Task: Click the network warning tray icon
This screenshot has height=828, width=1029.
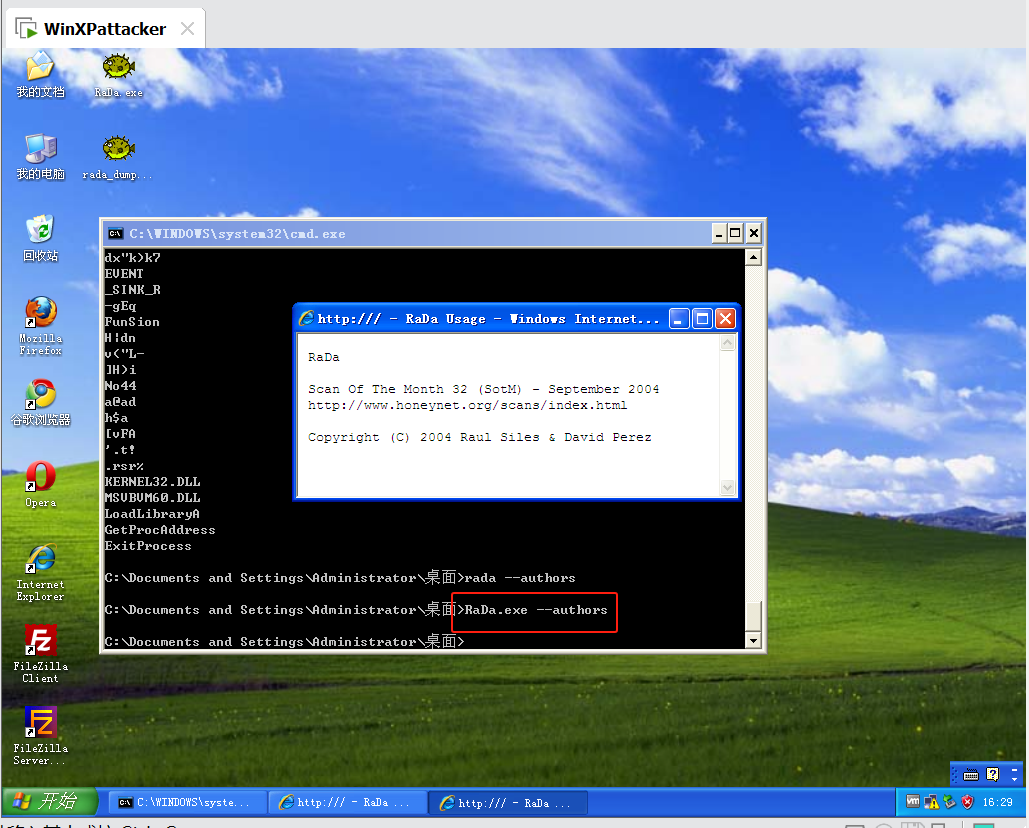Action: click(931, 802)
